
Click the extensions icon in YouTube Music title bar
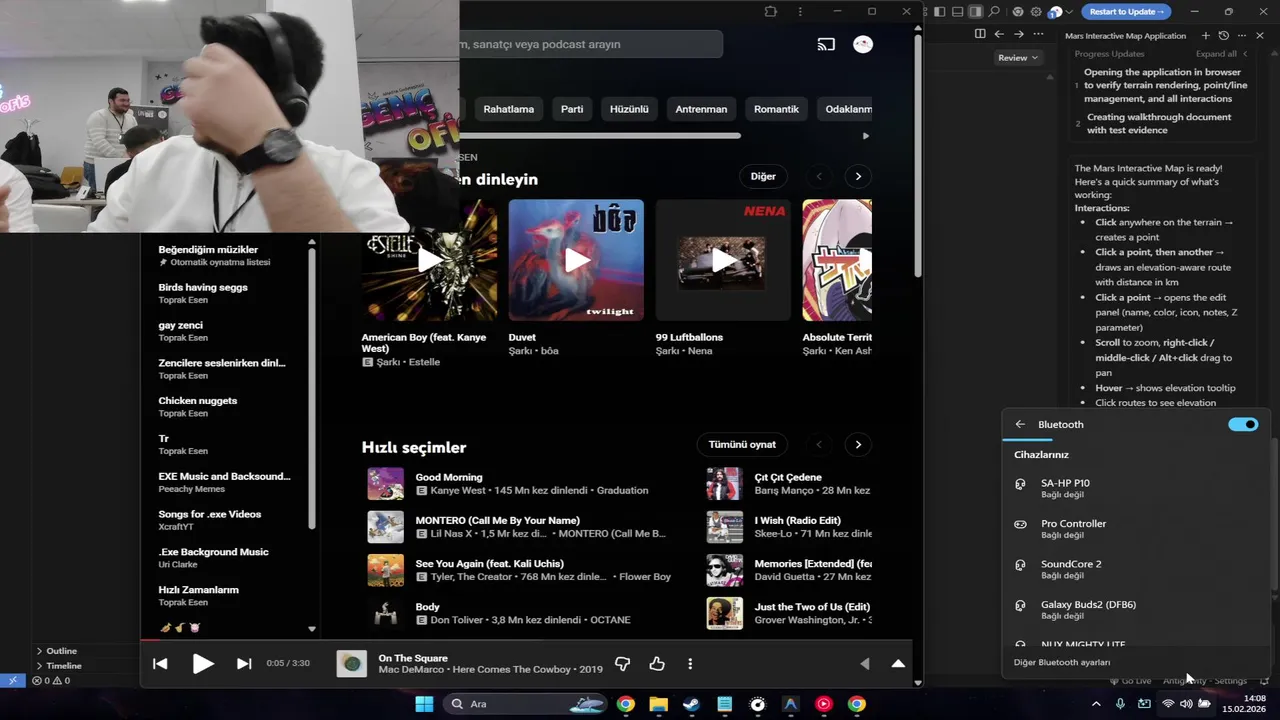pyautogui.click(x=770, y=11)
